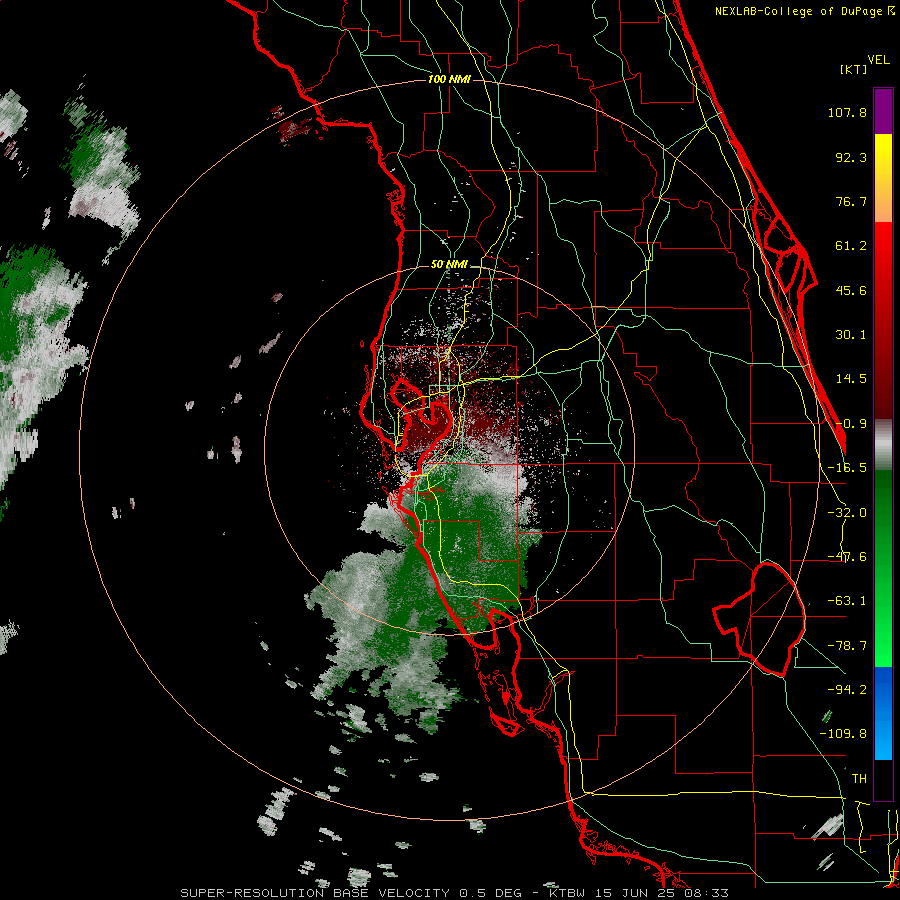Click the VEL legend title
This screenshot has width=900, height=900.
pyautogui.click(x=878, y=60)
